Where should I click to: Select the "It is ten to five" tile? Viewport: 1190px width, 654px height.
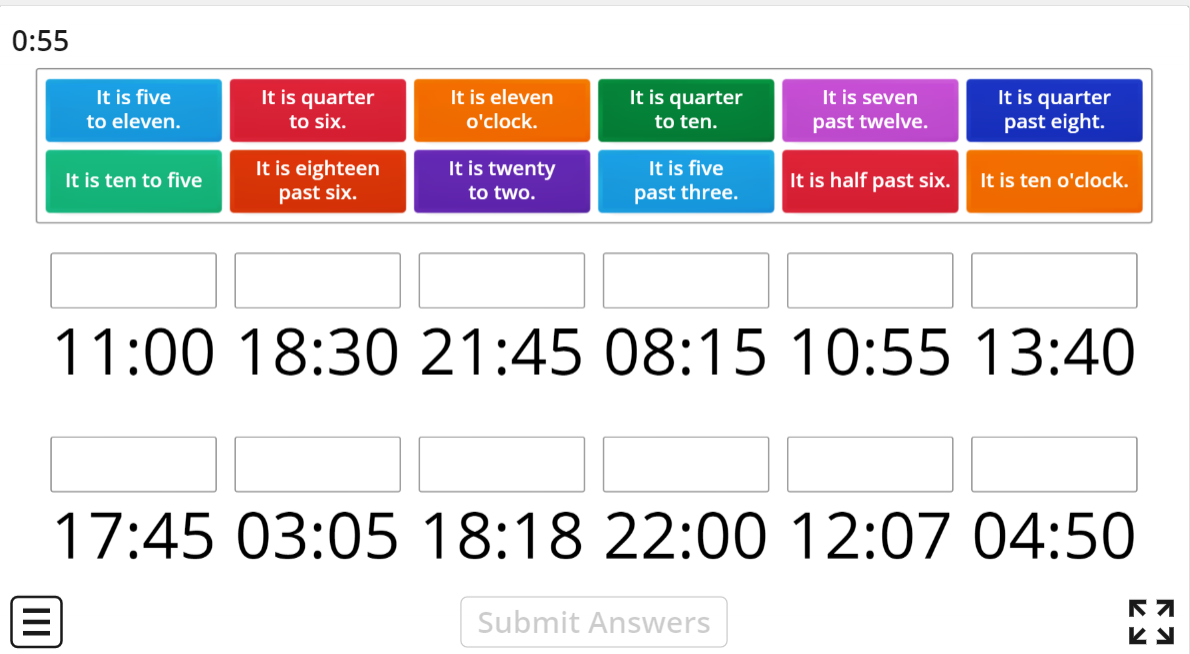[133, 181]
